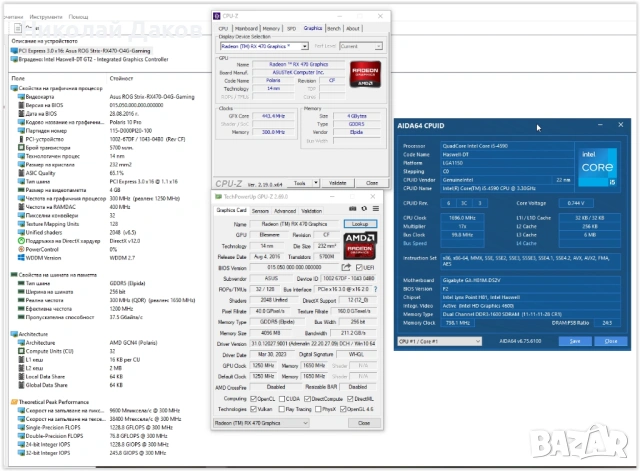Open the SPD tab in CPU-Z
The width and height of the screenshot is (640, 471).
point(291,29)
